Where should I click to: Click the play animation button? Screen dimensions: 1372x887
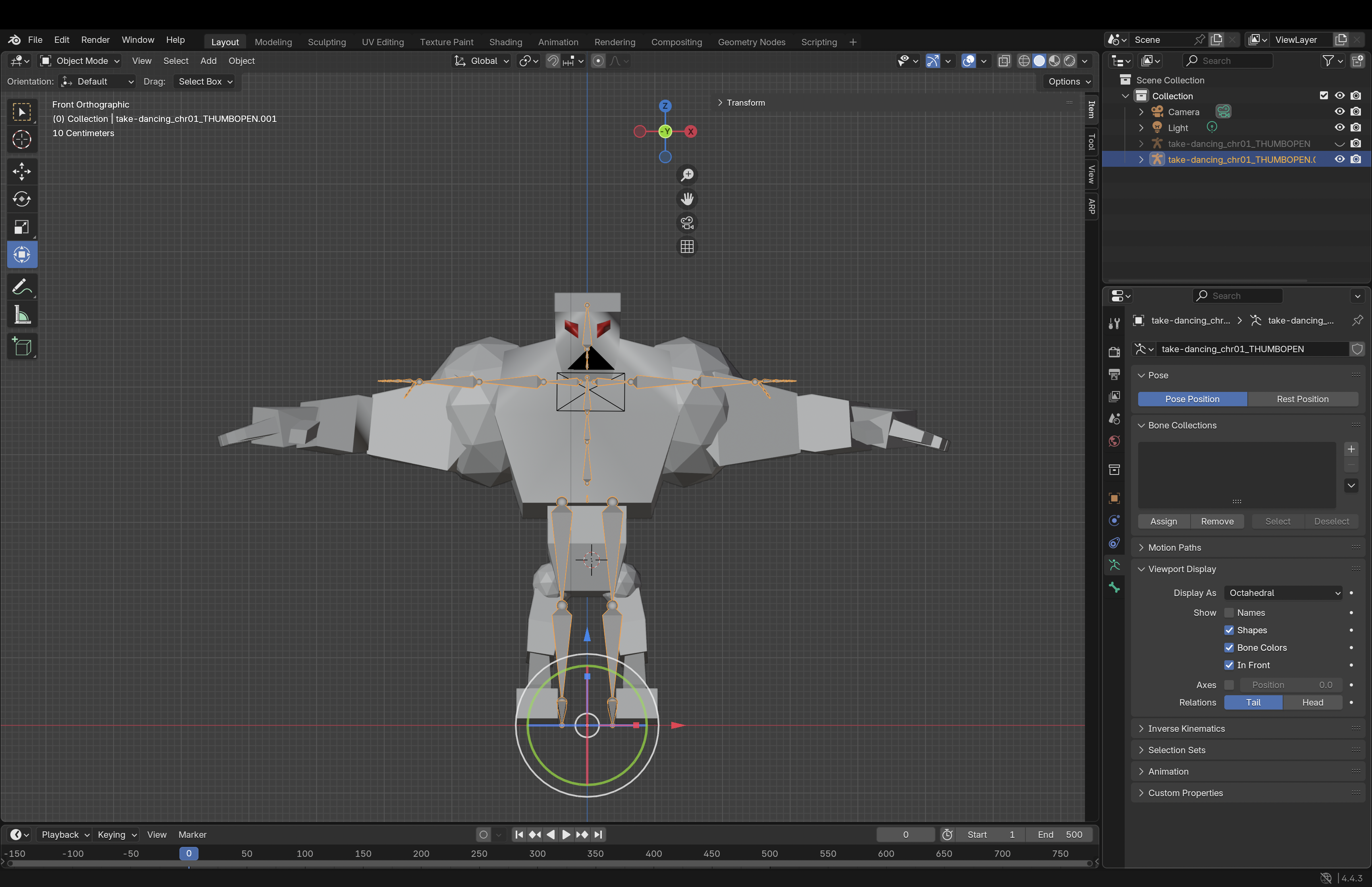click(565, 835)
